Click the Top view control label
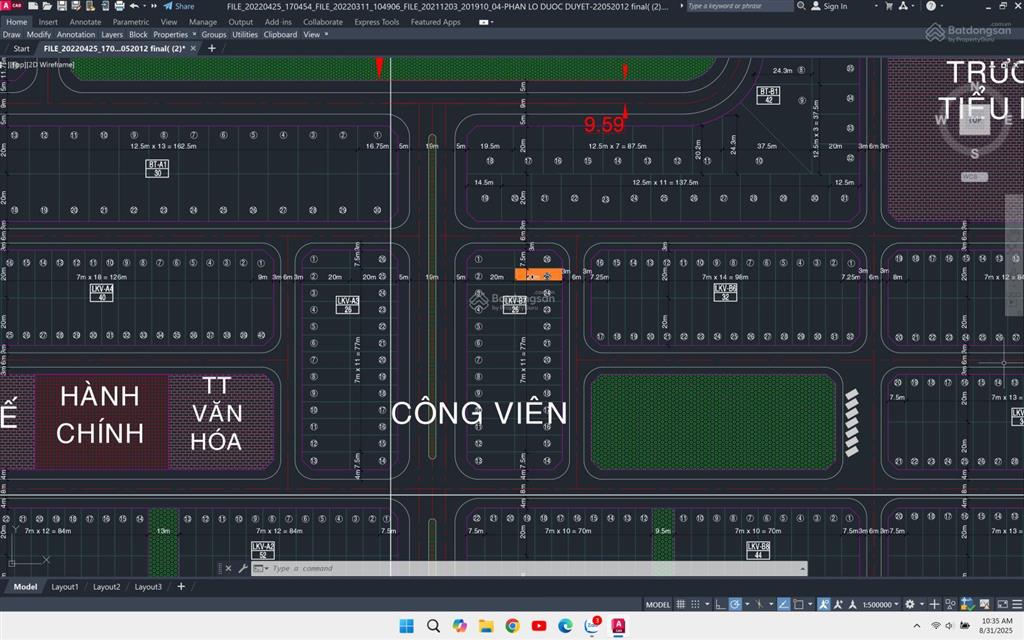The height and width of the screenshot is (640, 1024). 20,65
